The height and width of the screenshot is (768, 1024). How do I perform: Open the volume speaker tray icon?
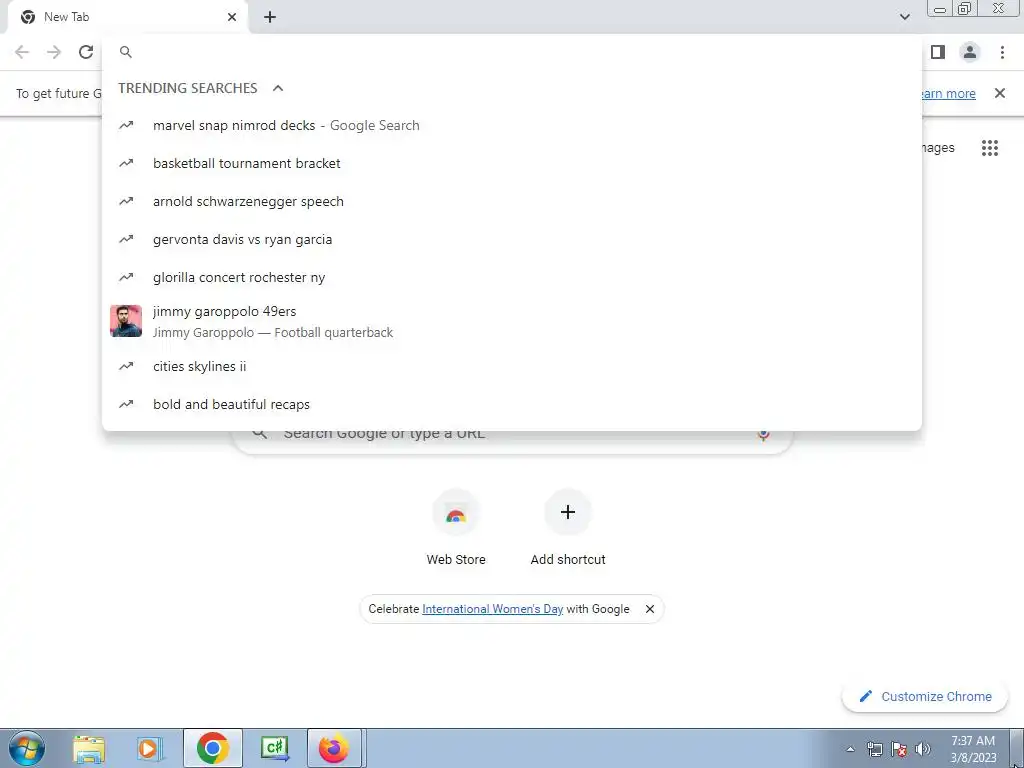[x=923, y=749]
